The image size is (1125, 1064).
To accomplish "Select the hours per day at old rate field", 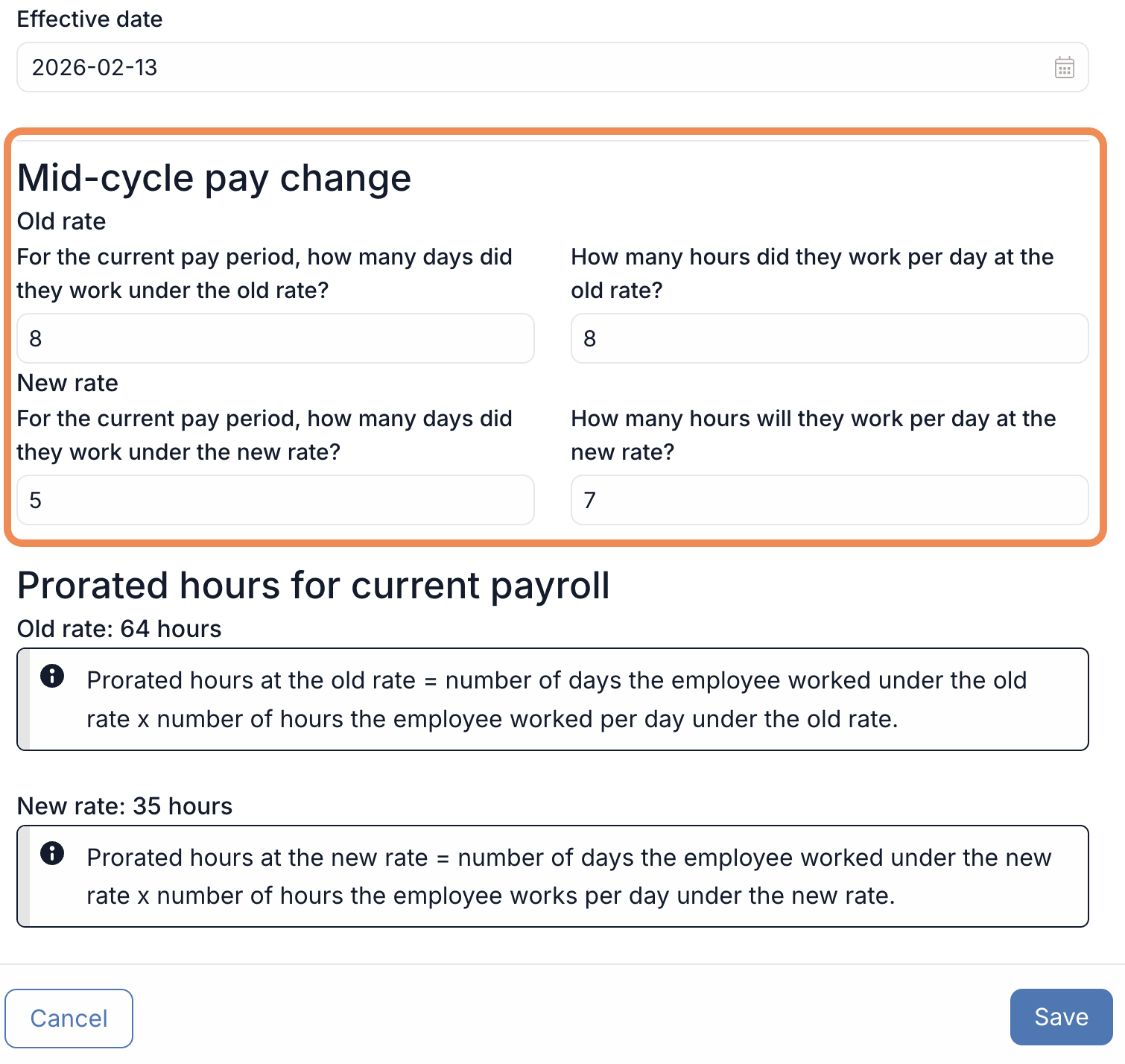I will [x=830, y=338].
